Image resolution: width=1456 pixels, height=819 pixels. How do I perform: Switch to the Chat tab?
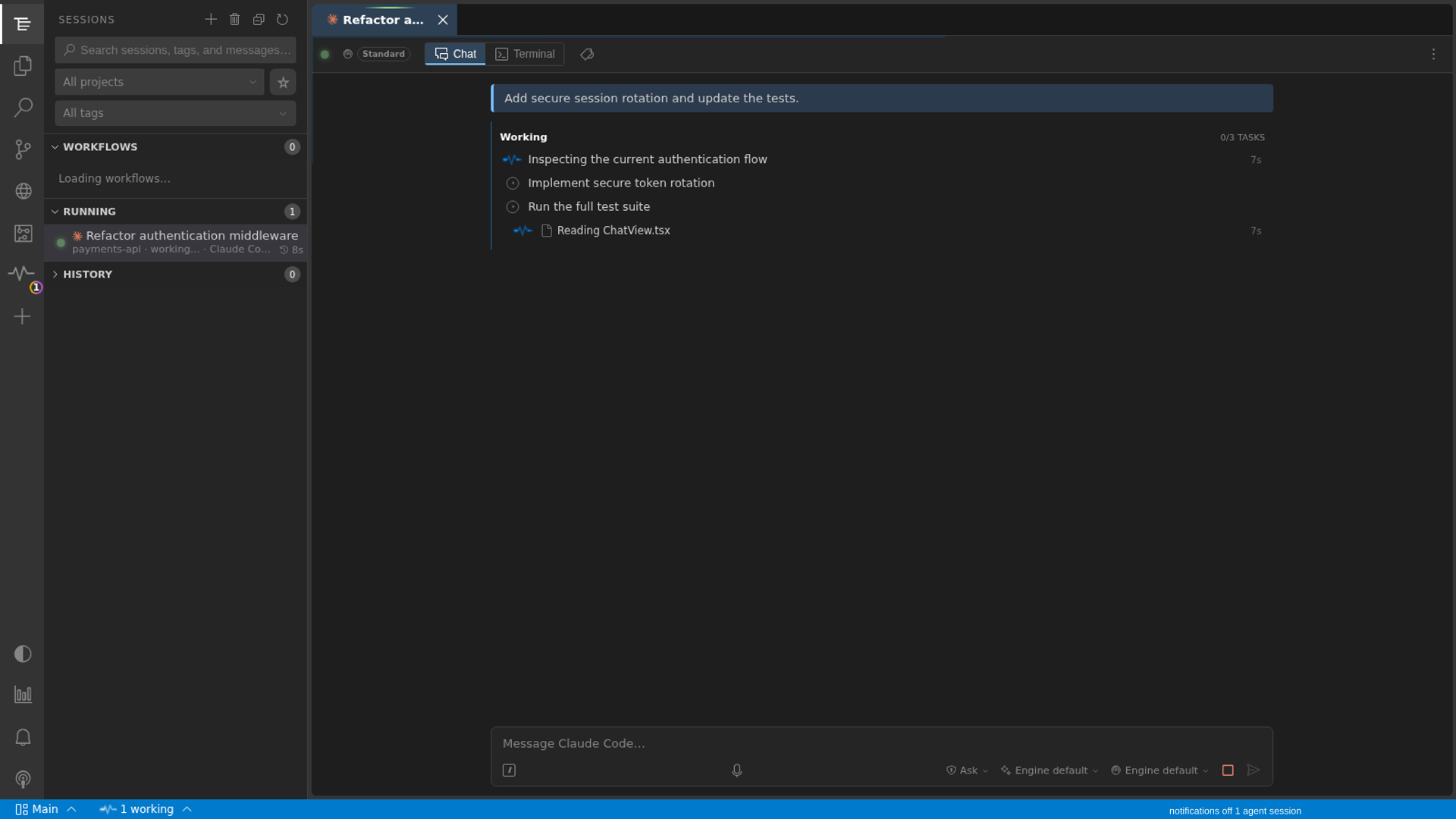[455, 54]
